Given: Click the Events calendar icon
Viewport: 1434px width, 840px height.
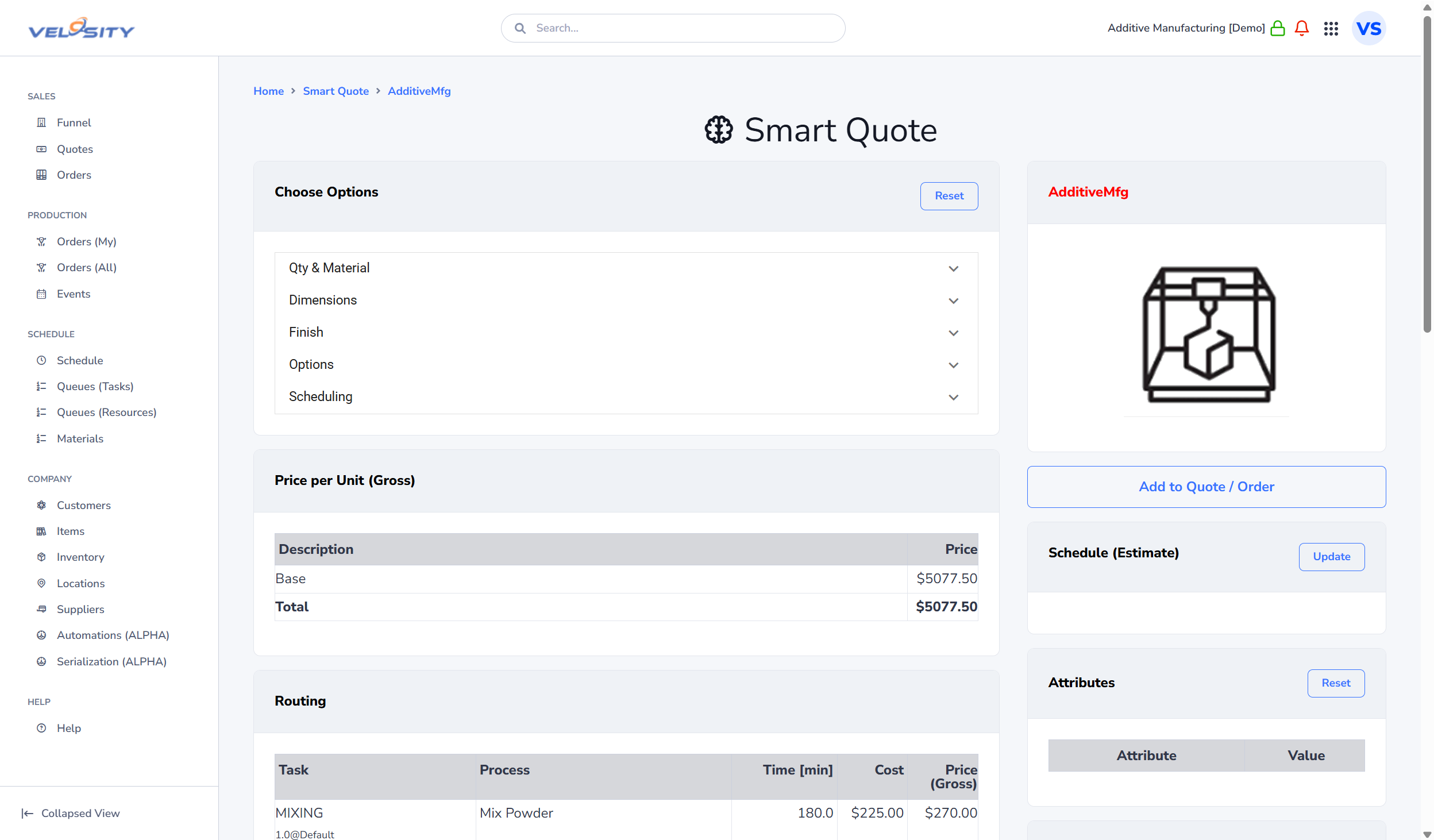Looking at the screenshot, I should click(41, 294).
